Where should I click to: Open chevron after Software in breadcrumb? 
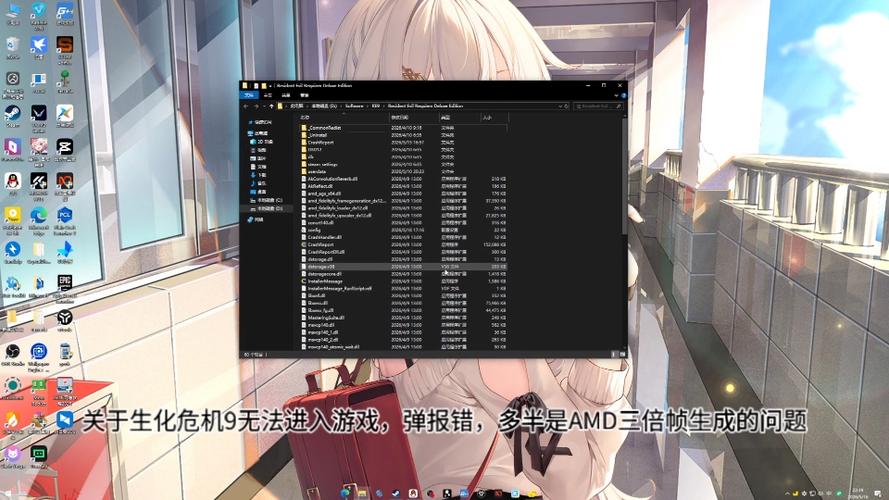[368, 106]
